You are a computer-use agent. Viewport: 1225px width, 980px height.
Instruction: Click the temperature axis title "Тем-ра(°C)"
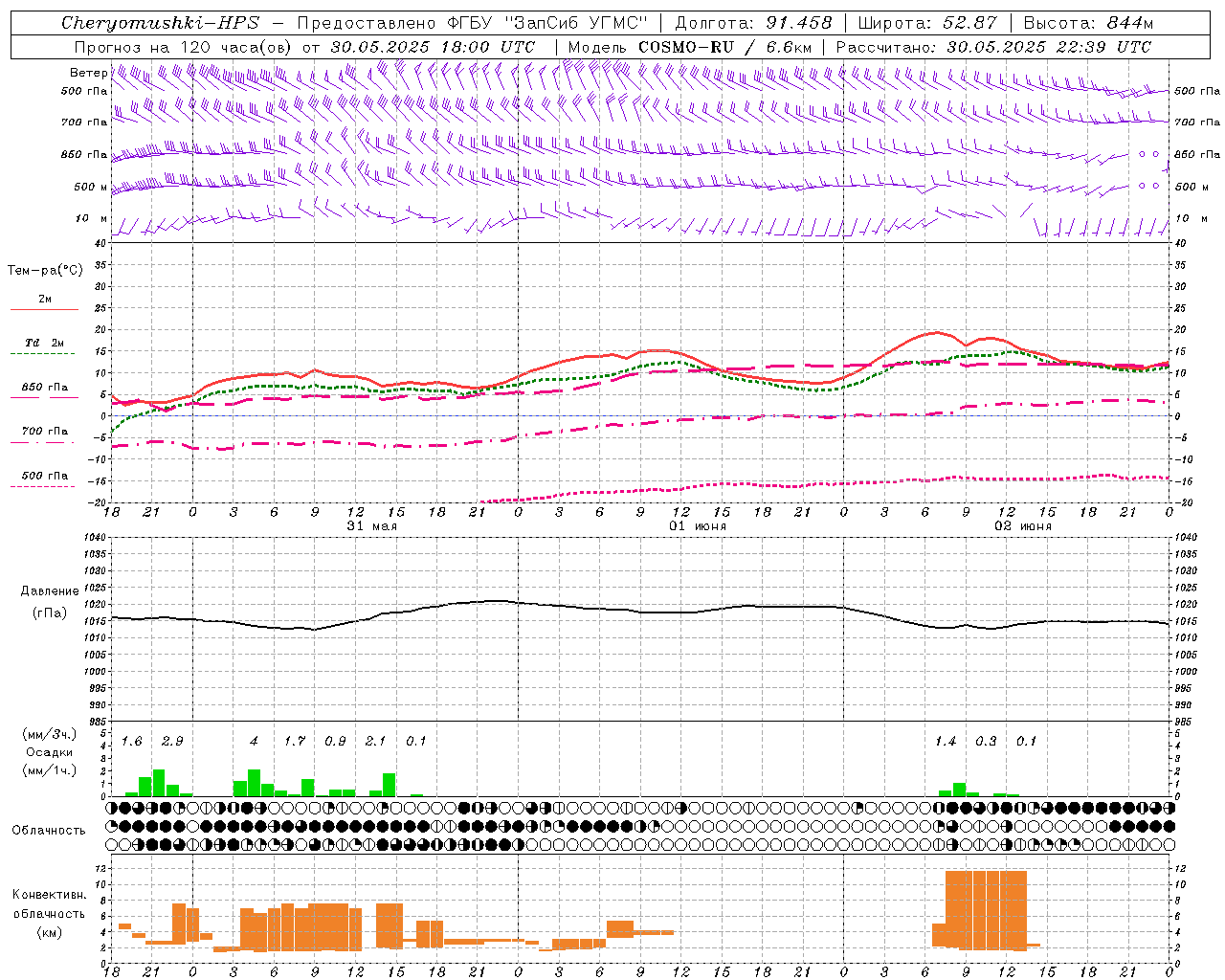coord(45,271)
